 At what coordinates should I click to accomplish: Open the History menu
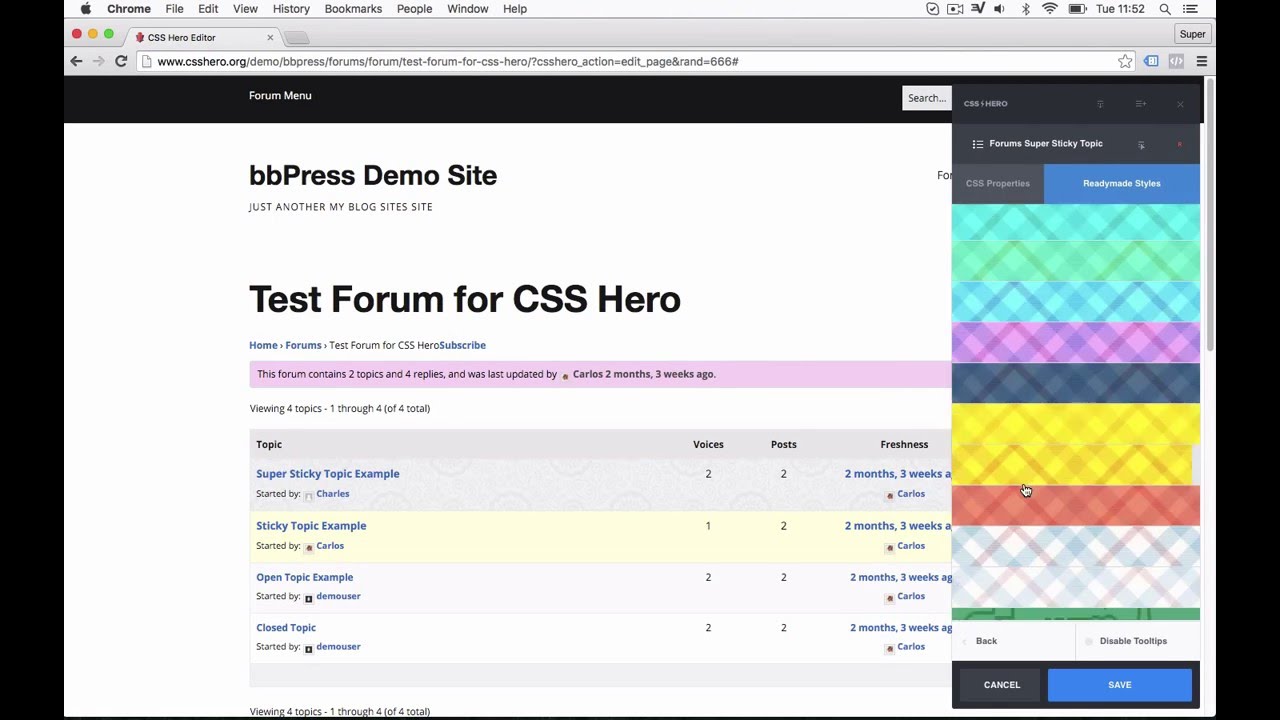click(291, 9)
